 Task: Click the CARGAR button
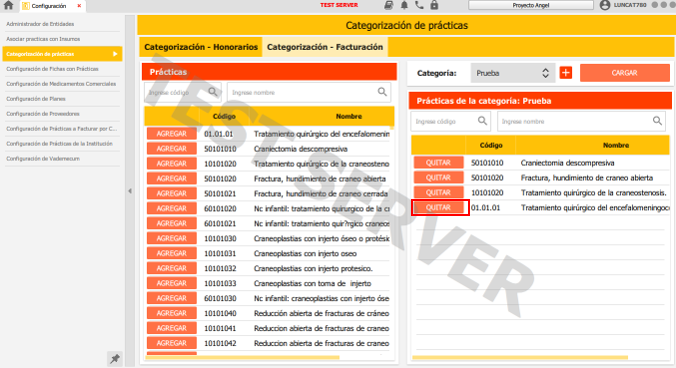coord(624,73)
